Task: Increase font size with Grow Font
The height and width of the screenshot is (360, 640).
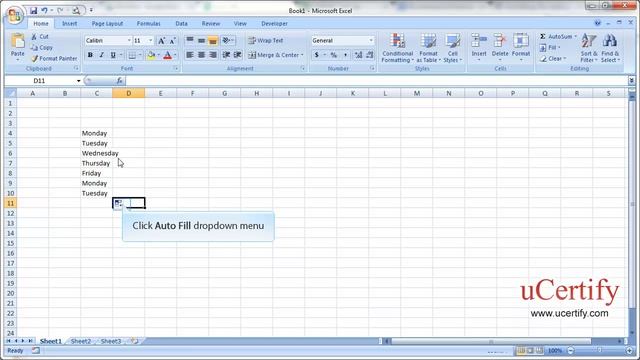Action: coord(161,40)
